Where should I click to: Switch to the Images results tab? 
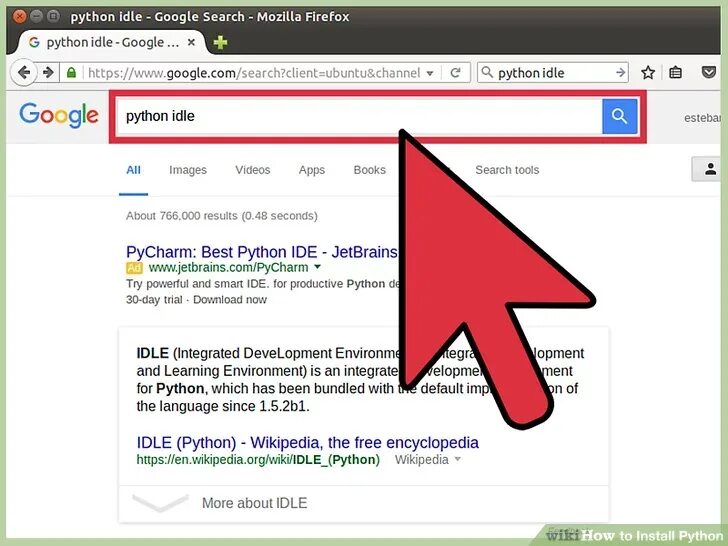pyautogui.click(x=188, y=170)
